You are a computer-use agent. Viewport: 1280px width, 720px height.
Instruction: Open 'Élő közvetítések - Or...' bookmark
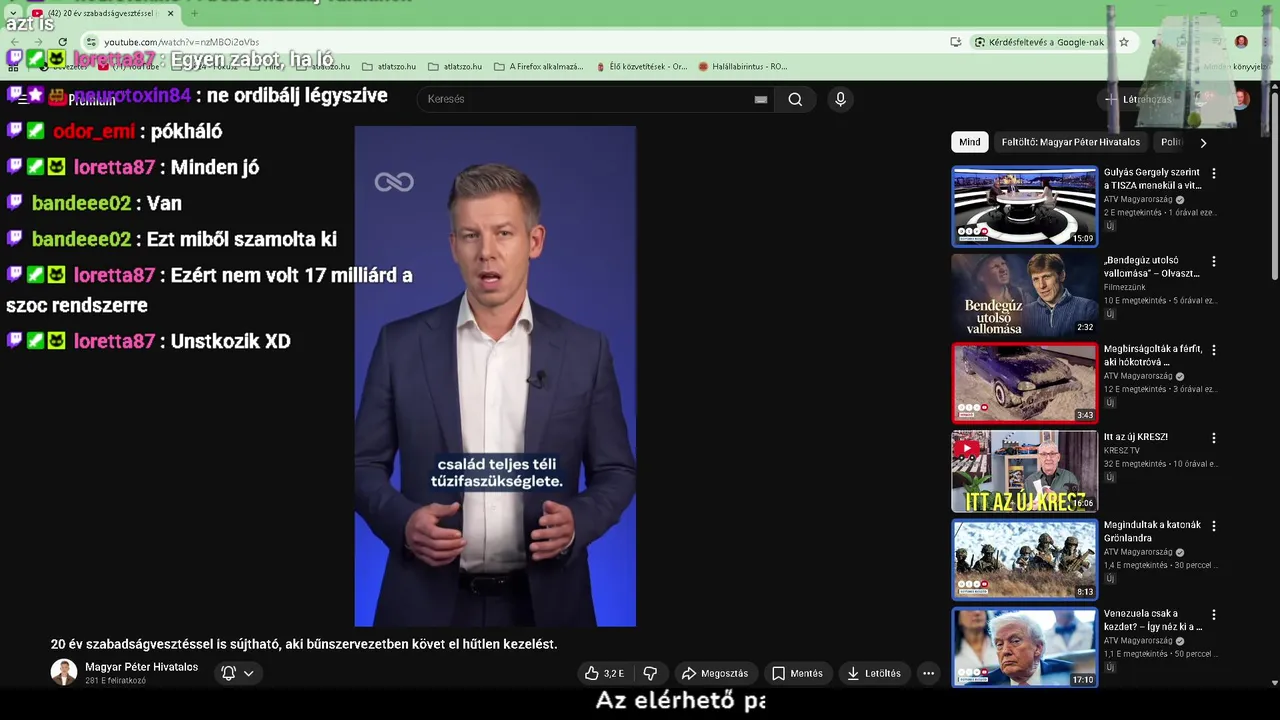[641, 67]
